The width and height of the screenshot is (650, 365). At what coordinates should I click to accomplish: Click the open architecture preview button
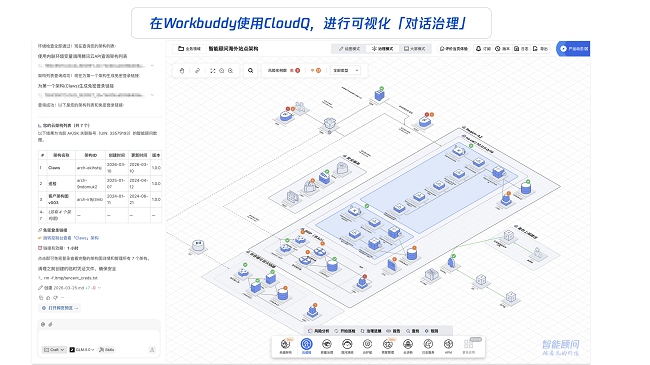pos(60,308)
